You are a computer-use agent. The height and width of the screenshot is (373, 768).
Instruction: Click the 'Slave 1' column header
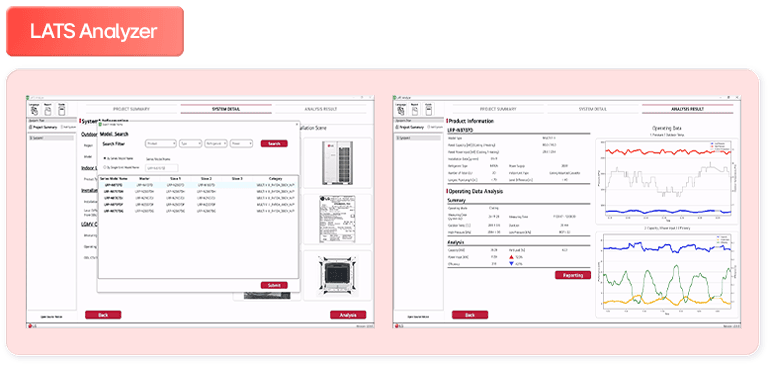point(175,179)
